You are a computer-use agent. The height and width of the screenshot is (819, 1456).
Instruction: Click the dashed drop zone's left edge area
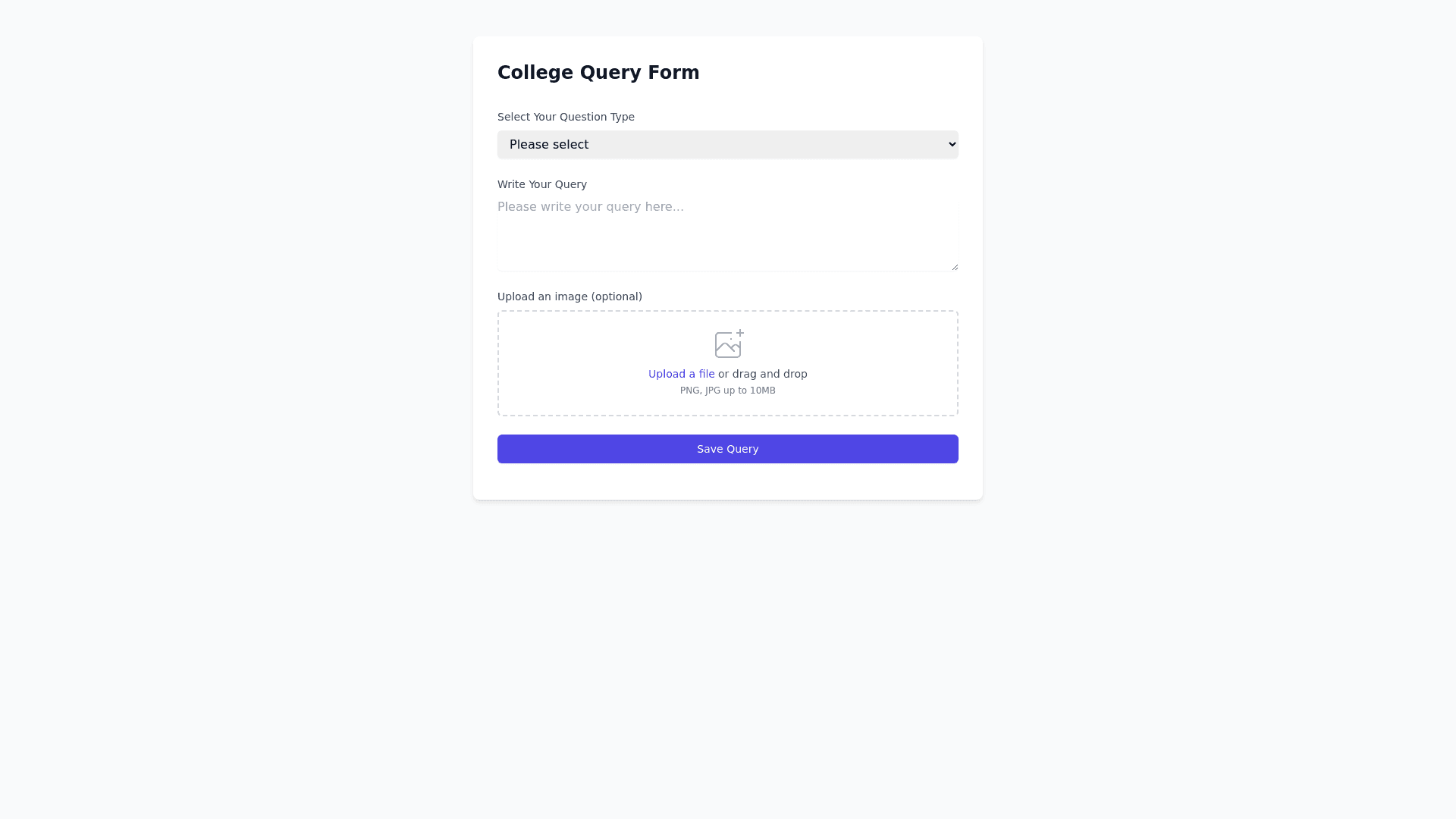[x=531, y=364]
